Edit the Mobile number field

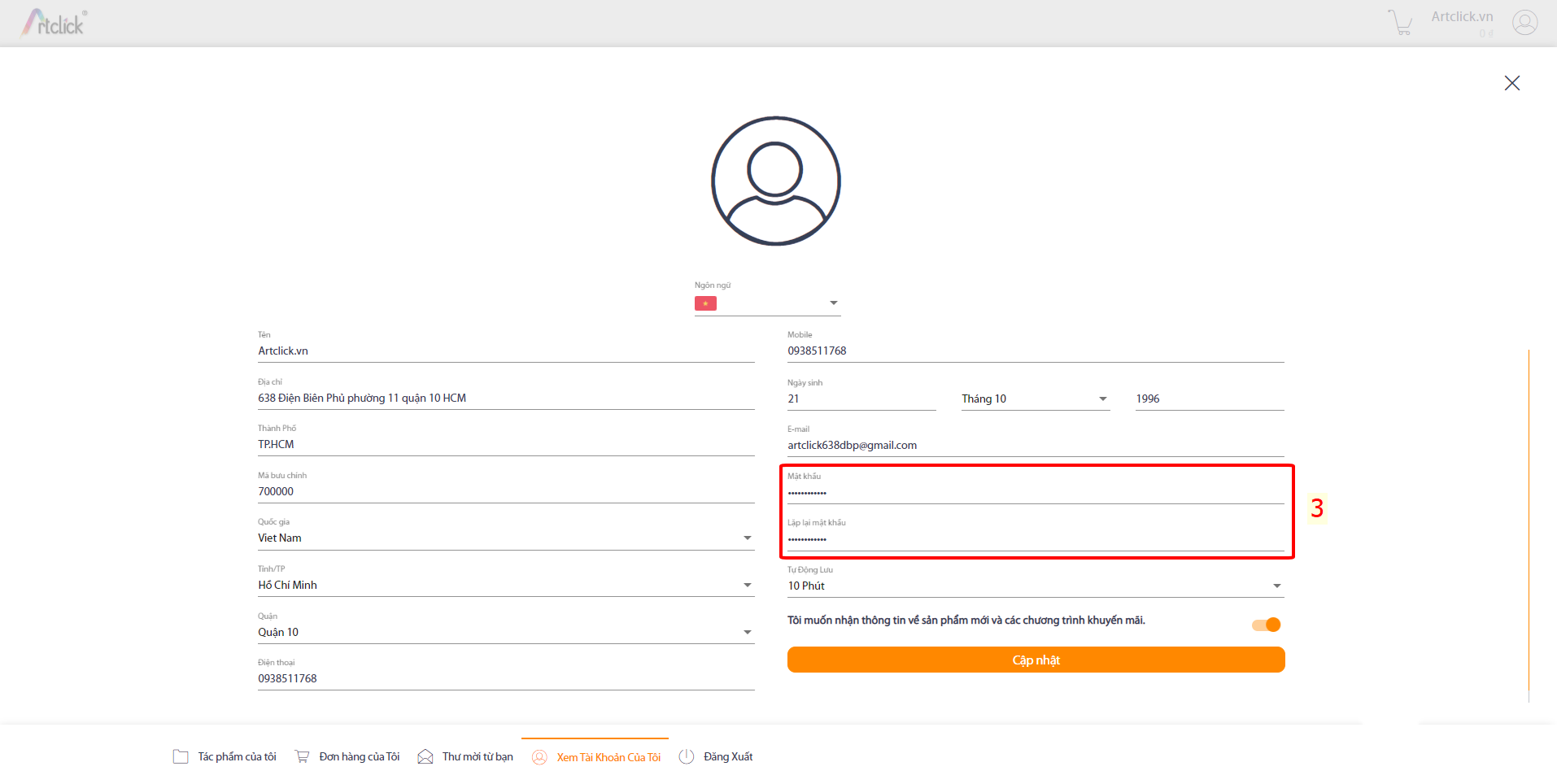coord(1036,351)
